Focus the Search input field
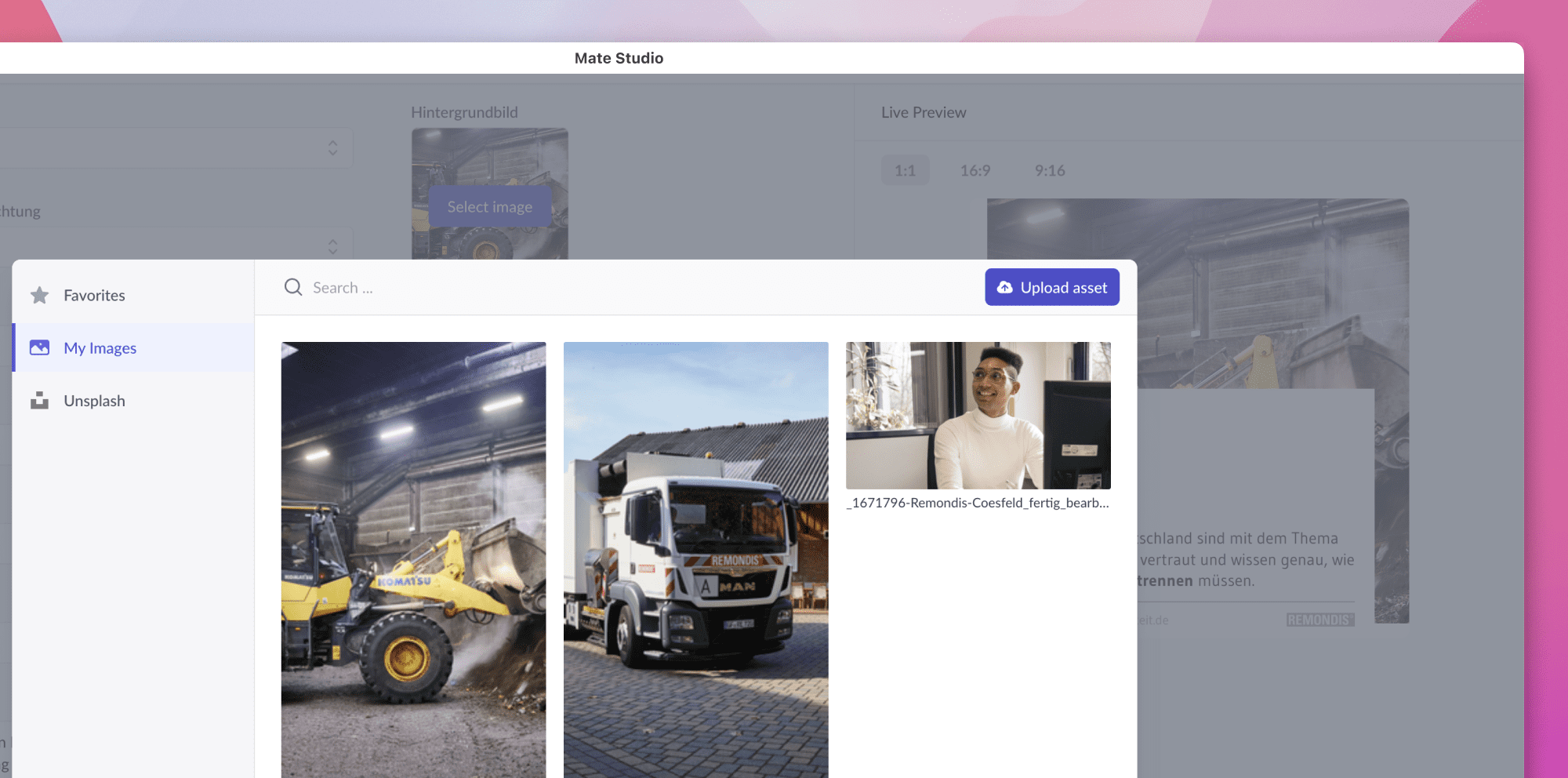Screen dimensions: 1568x778 627,288
